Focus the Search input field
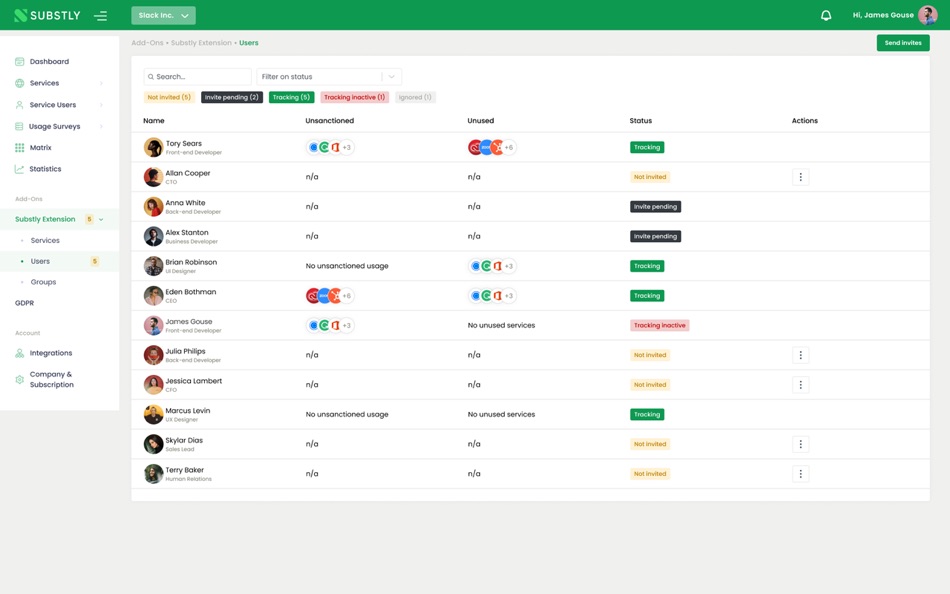The image size is (950, 594). pyautogui.click(x=198, y=76)
